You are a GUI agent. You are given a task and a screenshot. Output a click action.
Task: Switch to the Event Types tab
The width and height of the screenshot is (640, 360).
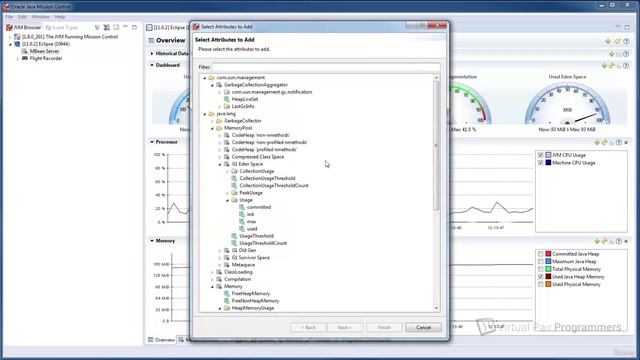point(62,28)
